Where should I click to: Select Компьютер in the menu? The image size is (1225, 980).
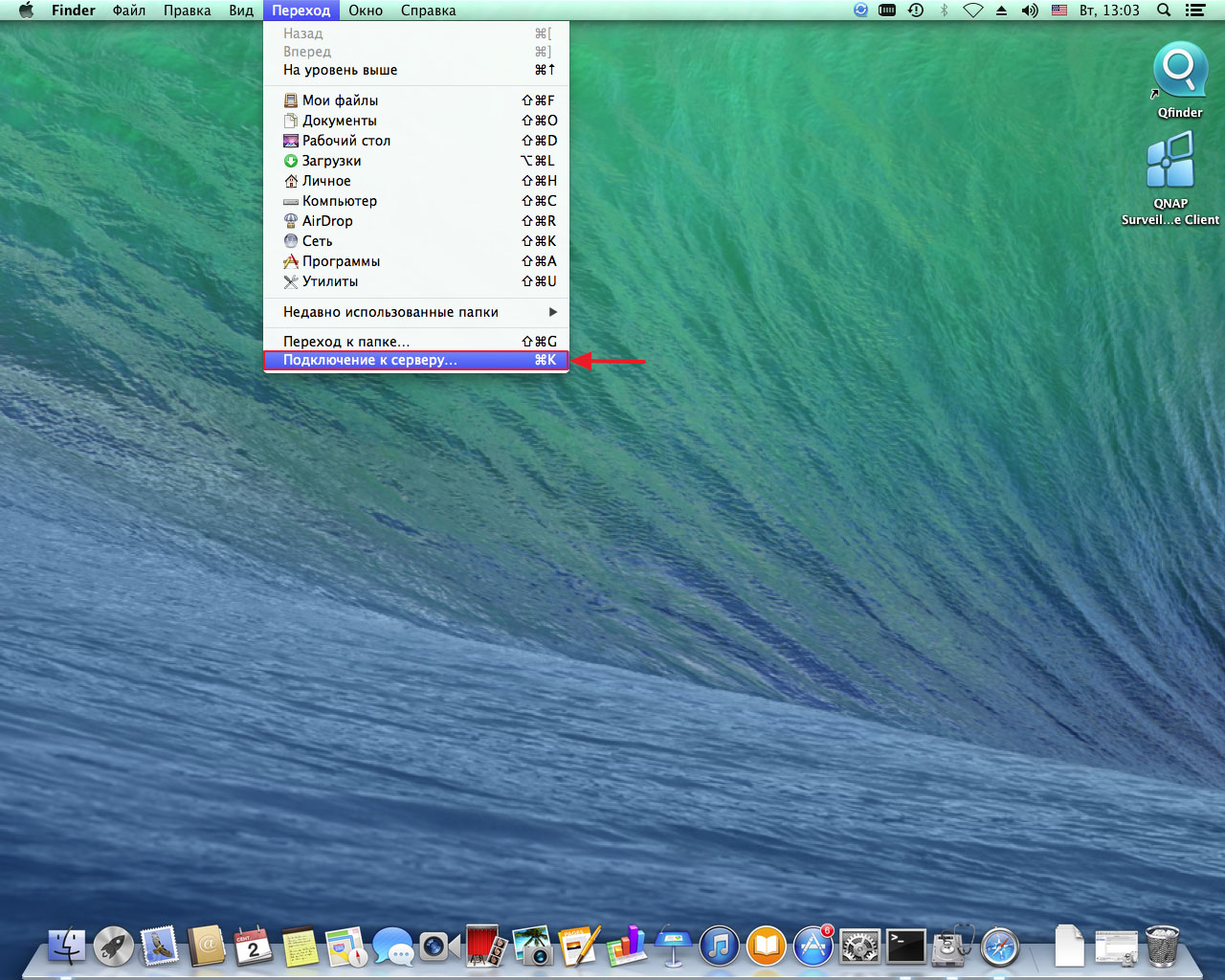pyautogui.click(x=416, y=201)
